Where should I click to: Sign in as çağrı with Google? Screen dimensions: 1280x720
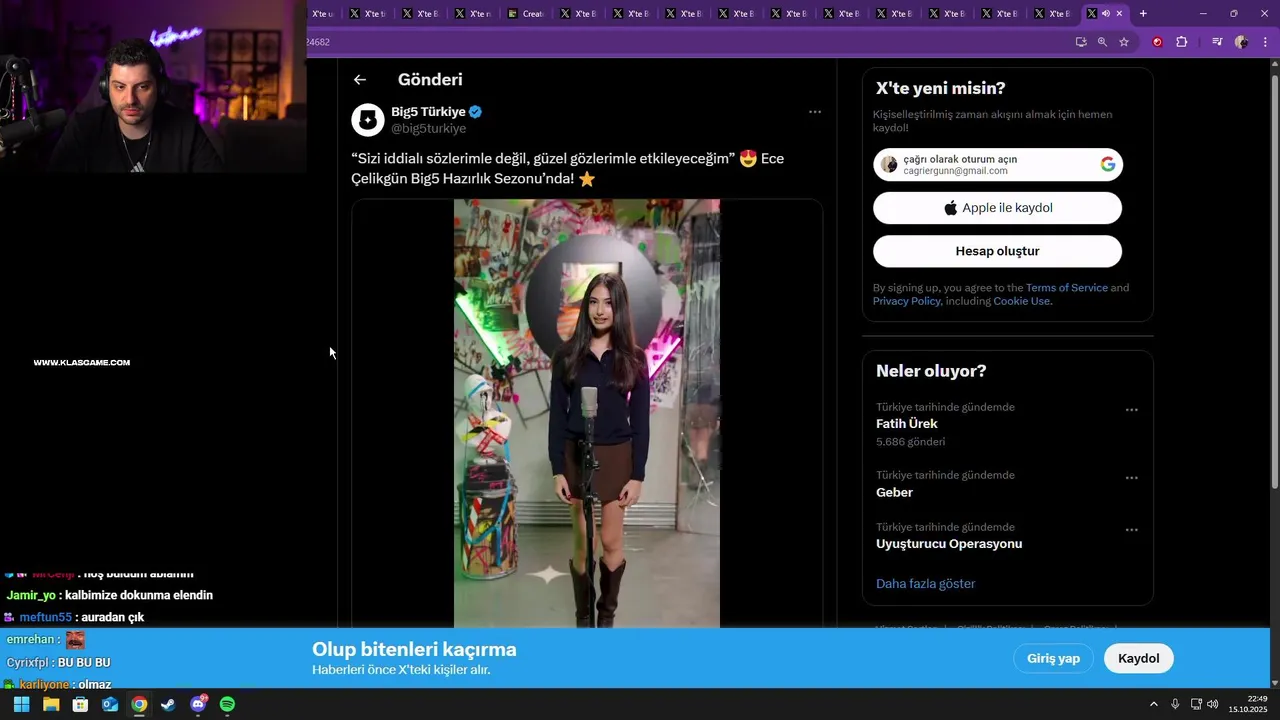click(997, 165)
